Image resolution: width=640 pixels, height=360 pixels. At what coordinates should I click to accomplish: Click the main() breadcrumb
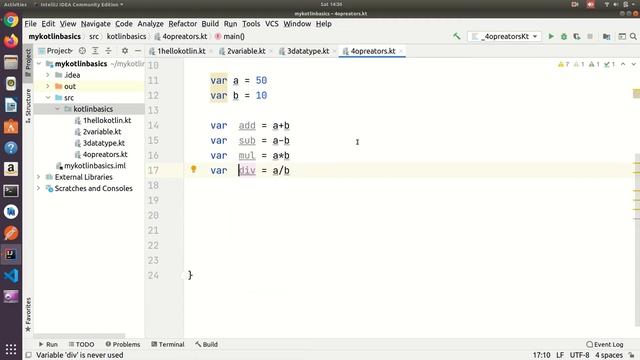click(x=230, y=36)
